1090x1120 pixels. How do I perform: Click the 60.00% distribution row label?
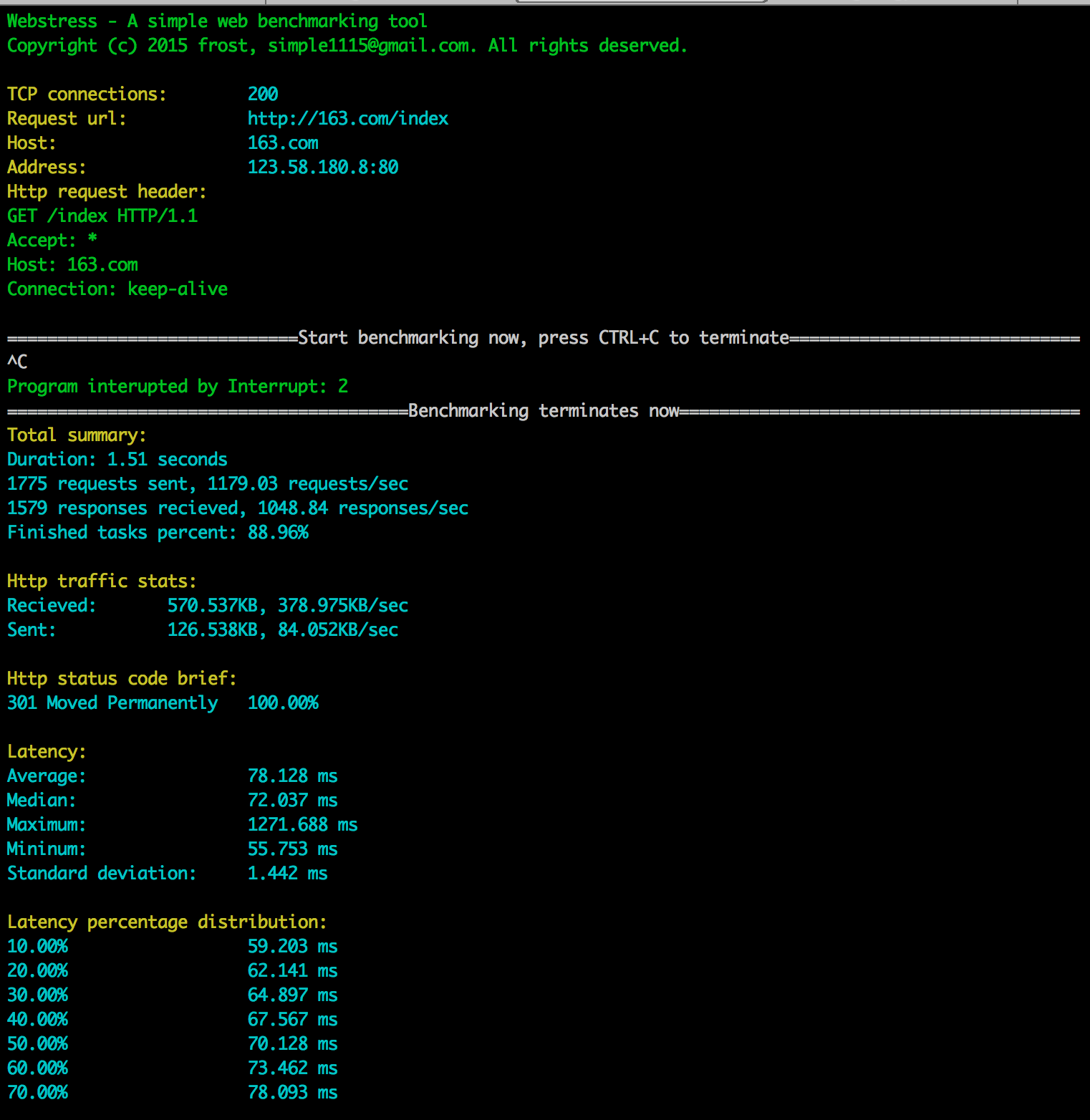[x=38, y=1068]
